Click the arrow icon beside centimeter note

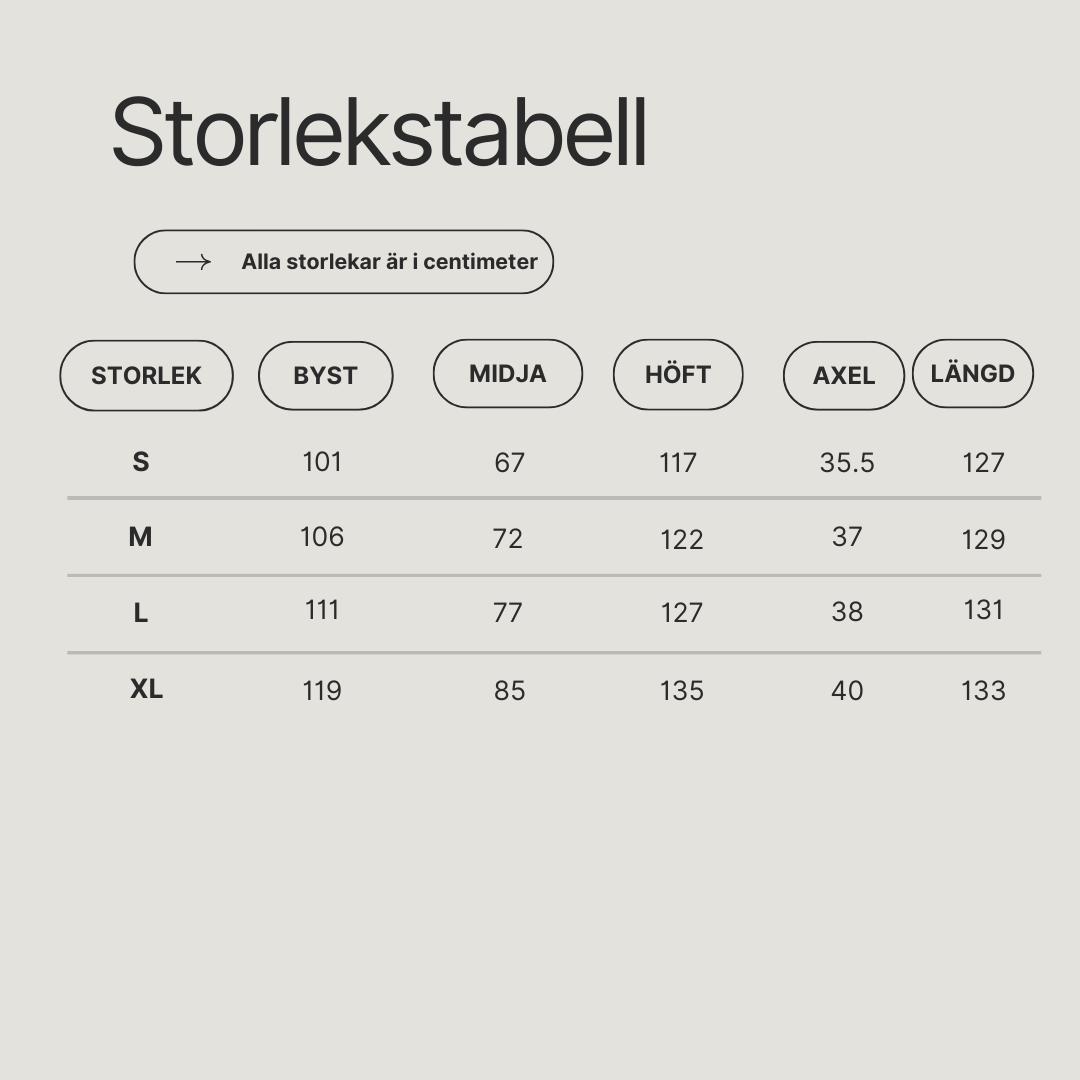pos(194,262)
